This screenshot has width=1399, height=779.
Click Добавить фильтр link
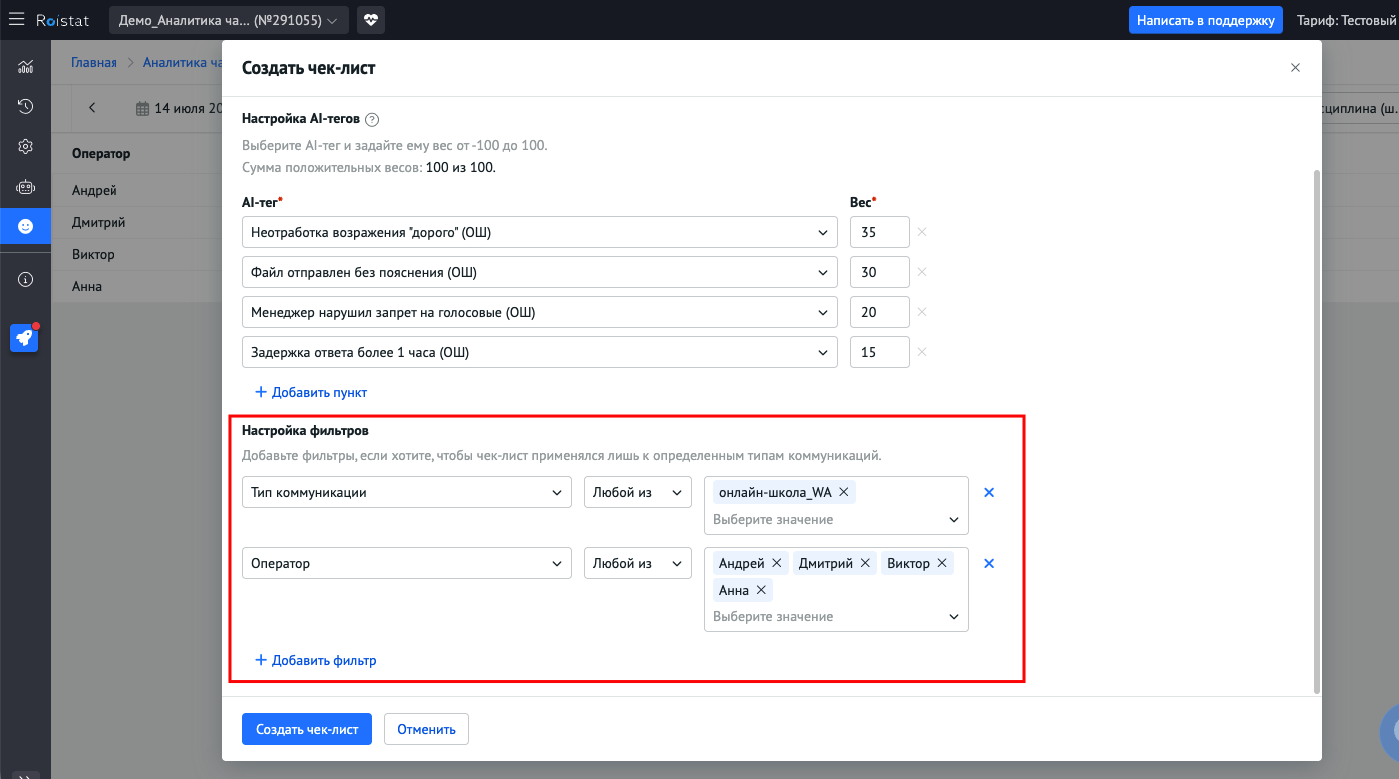tap(316, 660)
